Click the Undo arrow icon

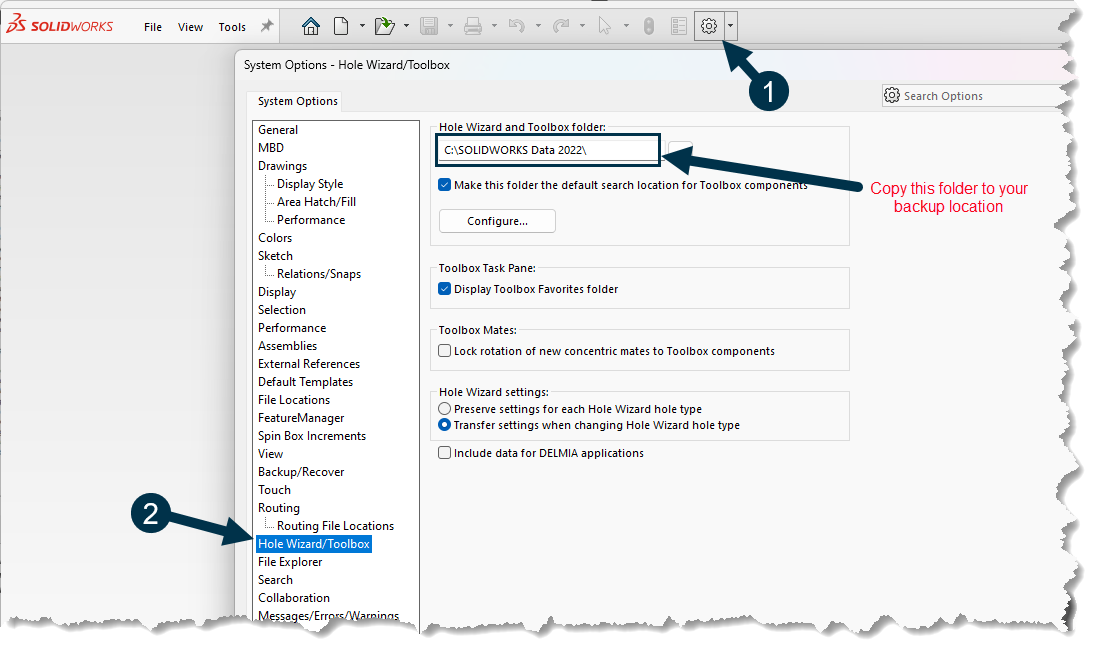point(516,27)
